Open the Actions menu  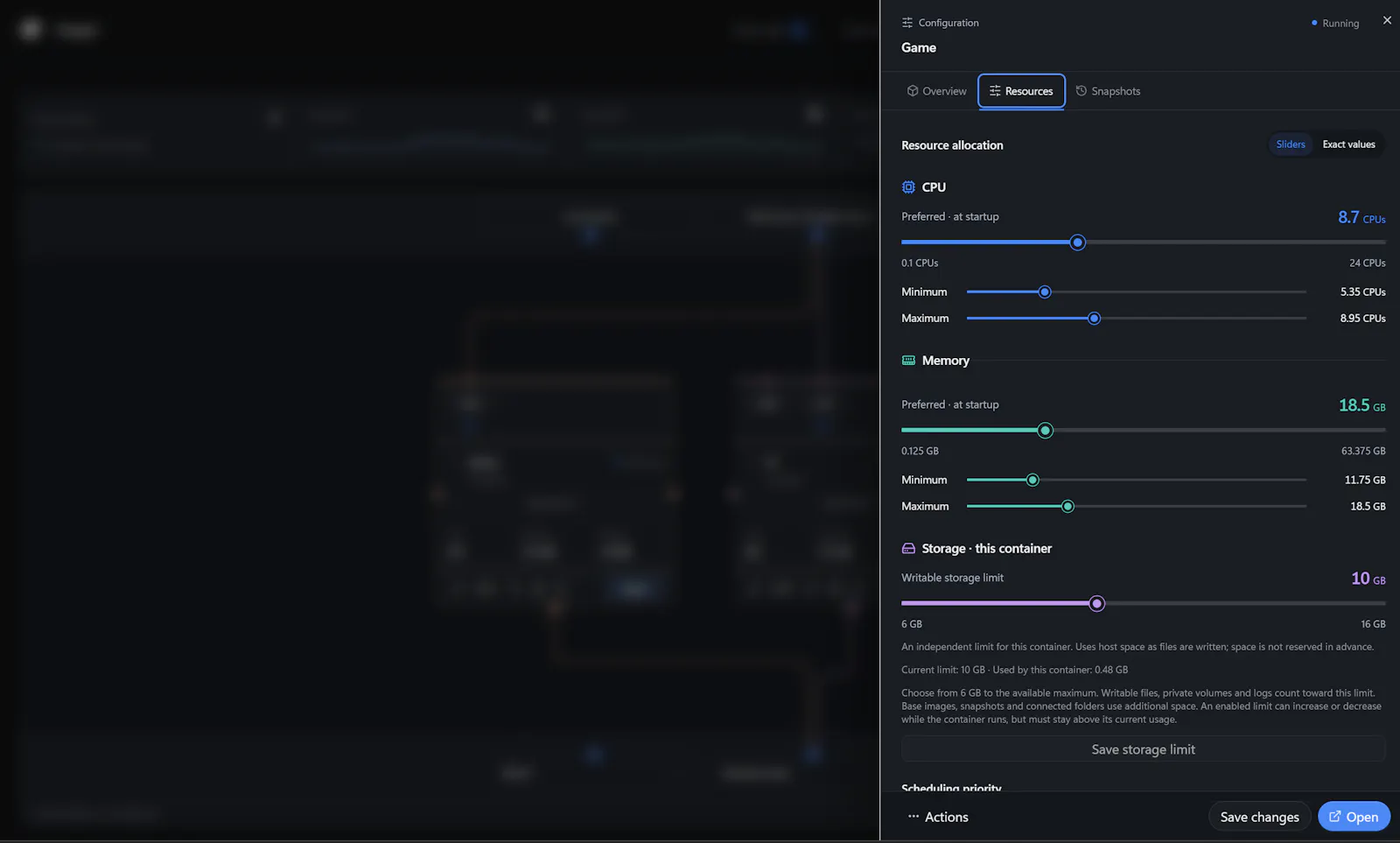tap(938, 817)
